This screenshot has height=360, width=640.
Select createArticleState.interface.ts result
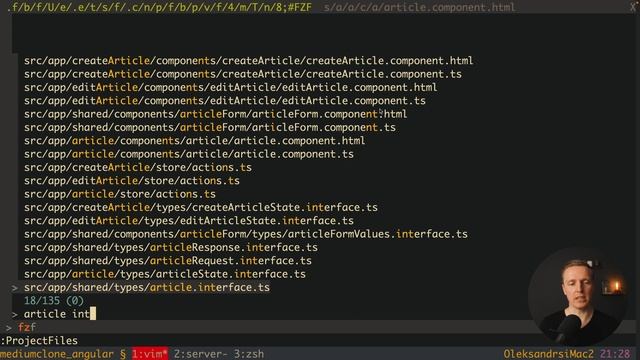click(200, 207)
